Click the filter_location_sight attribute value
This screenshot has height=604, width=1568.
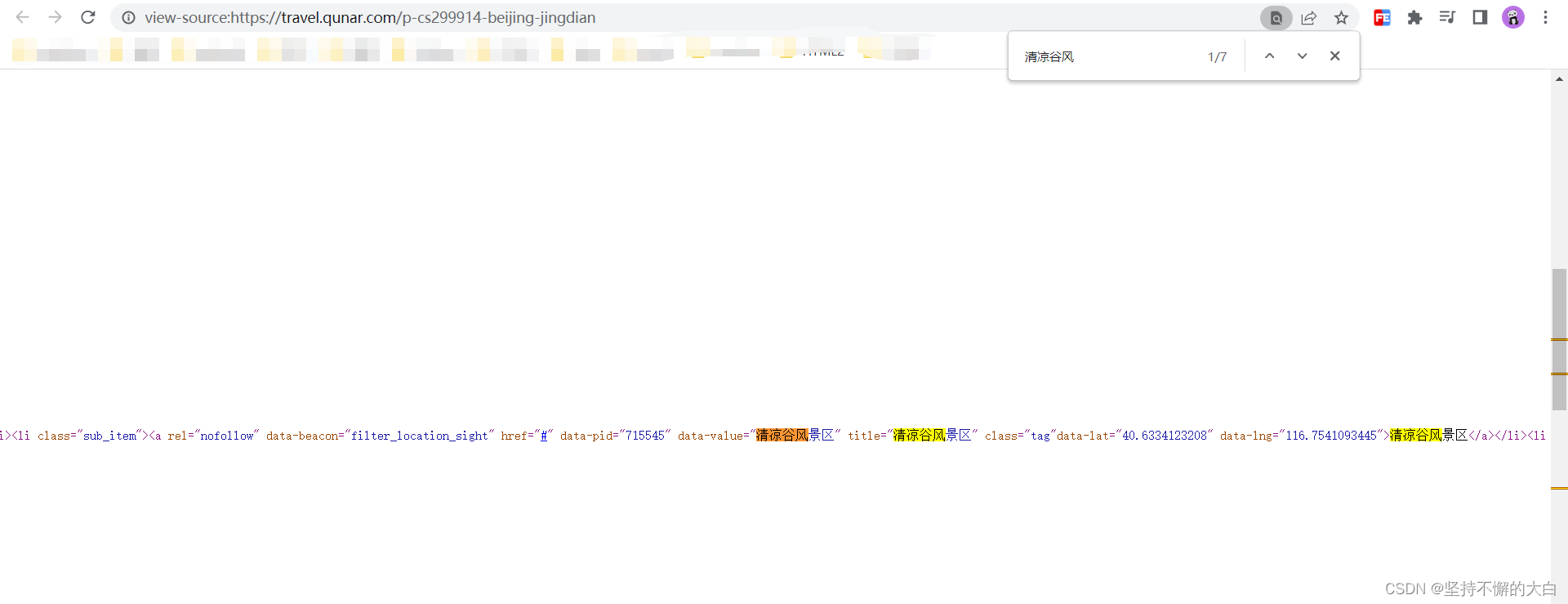pos(420,436)
